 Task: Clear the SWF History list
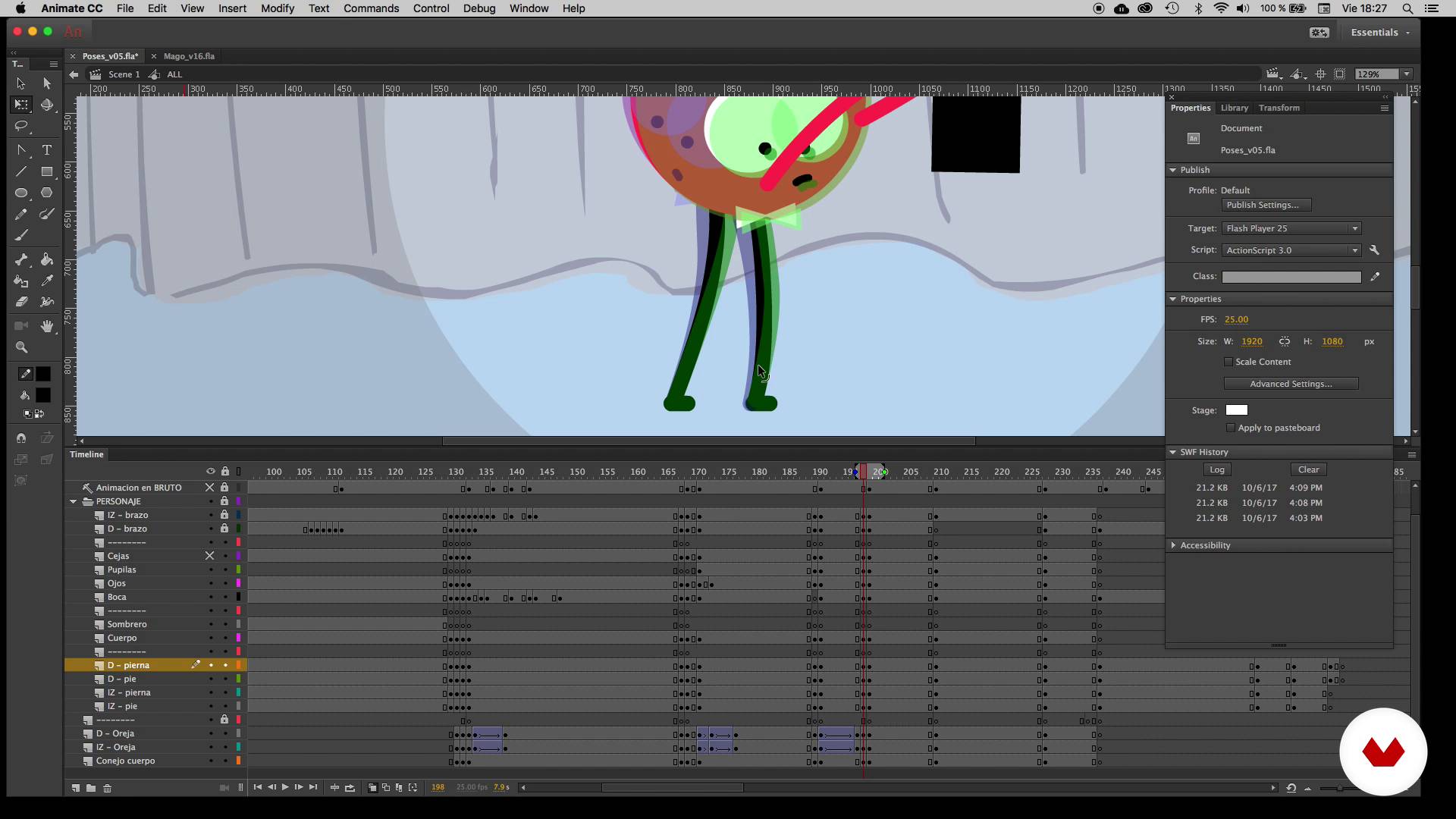coord(1308,470)
